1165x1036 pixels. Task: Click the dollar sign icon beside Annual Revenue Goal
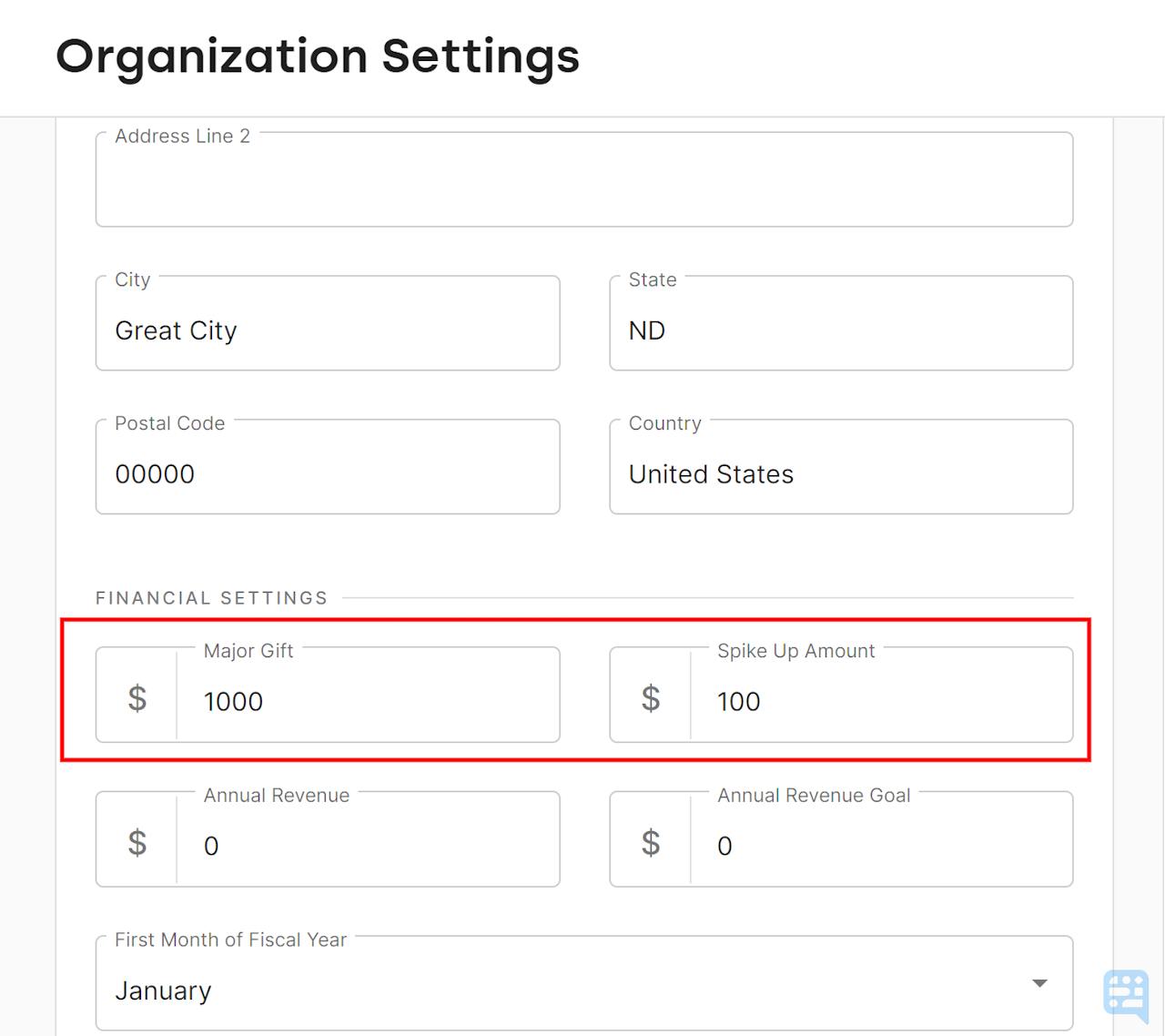(x=650, y=841)
